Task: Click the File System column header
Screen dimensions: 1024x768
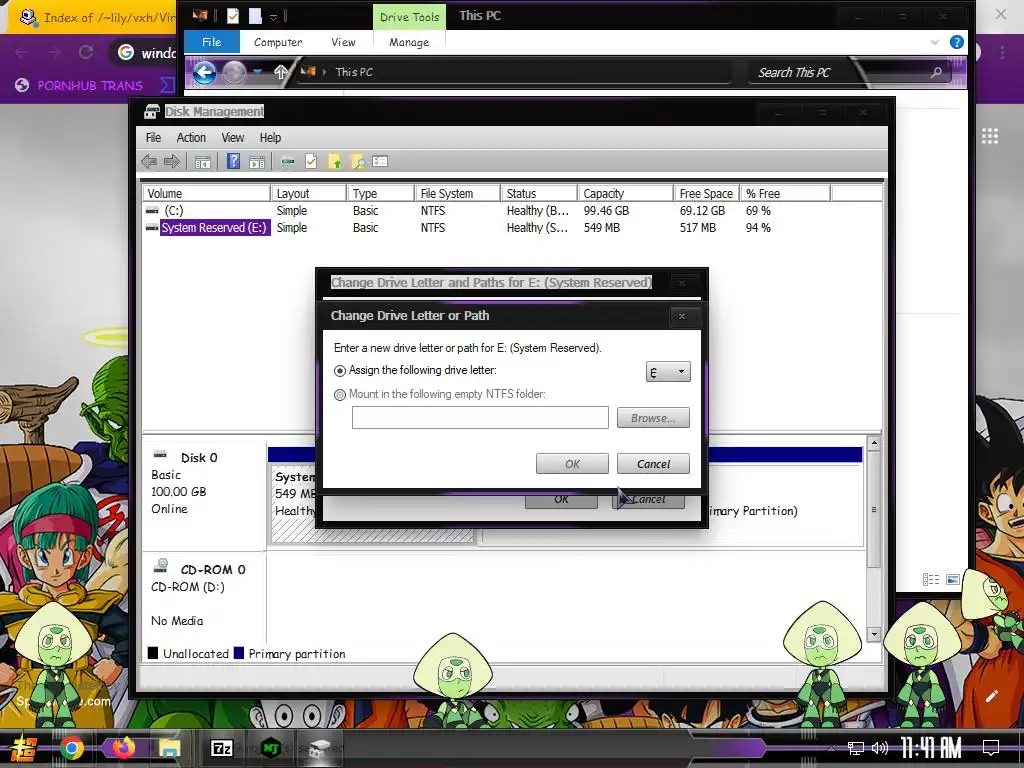Action: [x=457, y=193]
